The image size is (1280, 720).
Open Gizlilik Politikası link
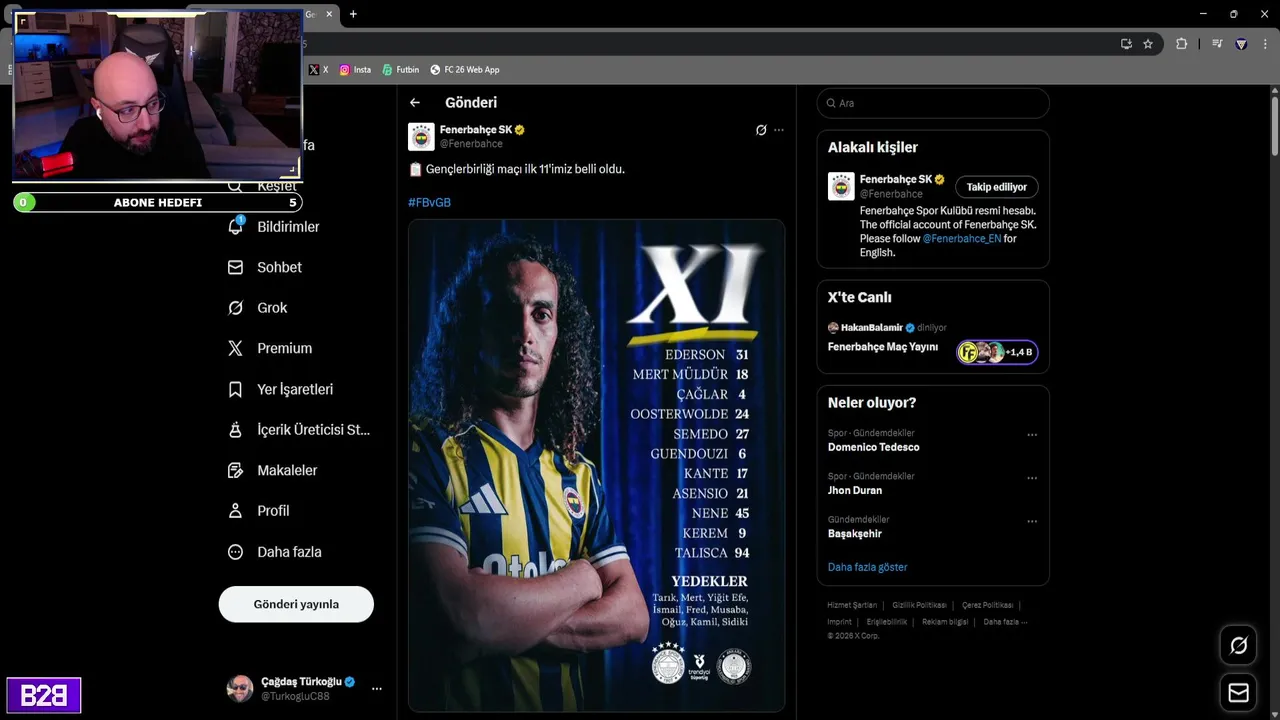pos(919,605)
